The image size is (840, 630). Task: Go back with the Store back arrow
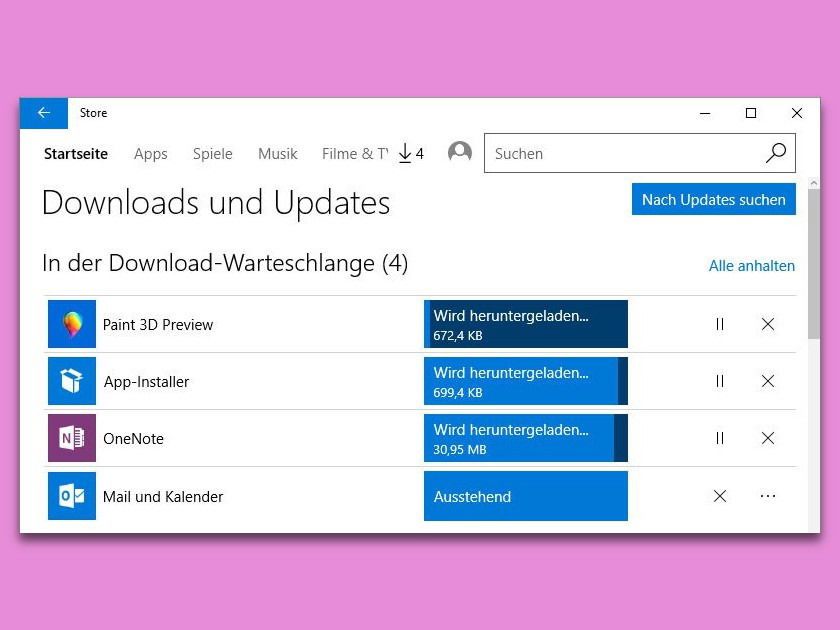[x=44, y=113]
